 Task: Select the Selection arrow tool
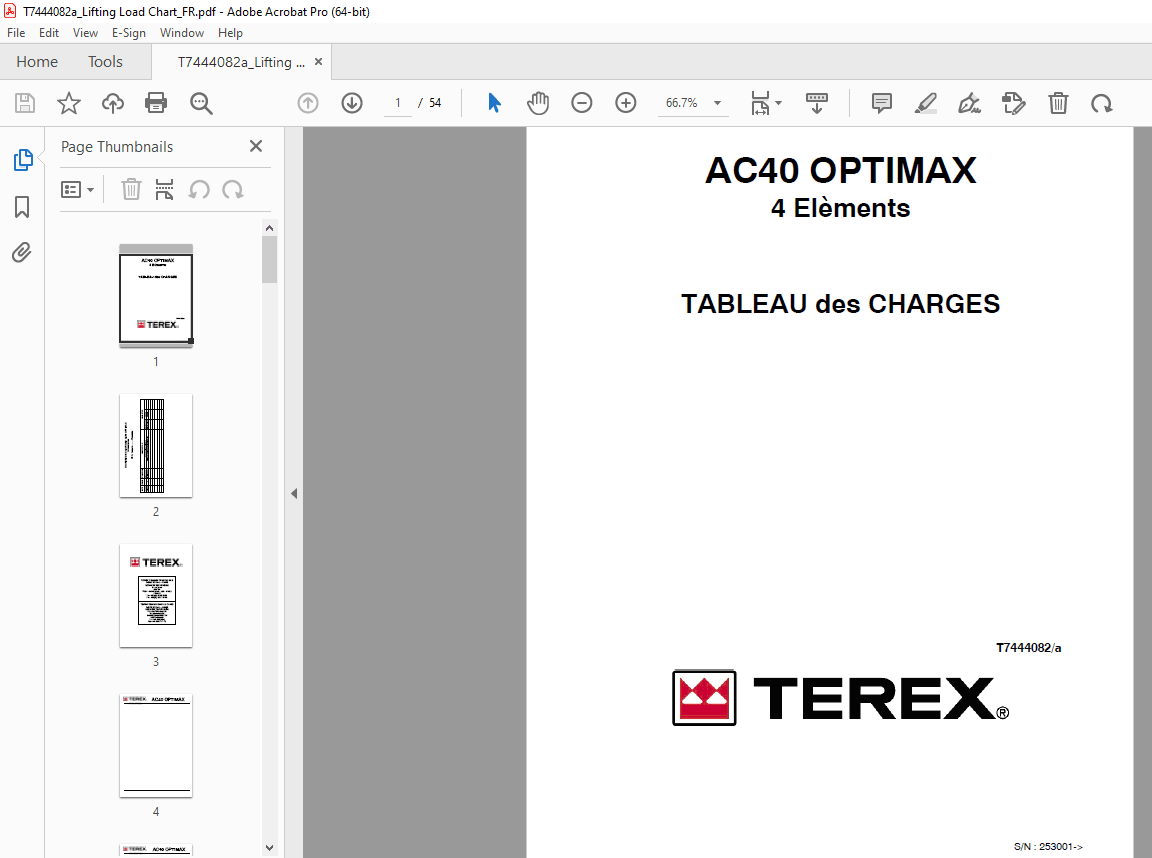click(493, 103)
